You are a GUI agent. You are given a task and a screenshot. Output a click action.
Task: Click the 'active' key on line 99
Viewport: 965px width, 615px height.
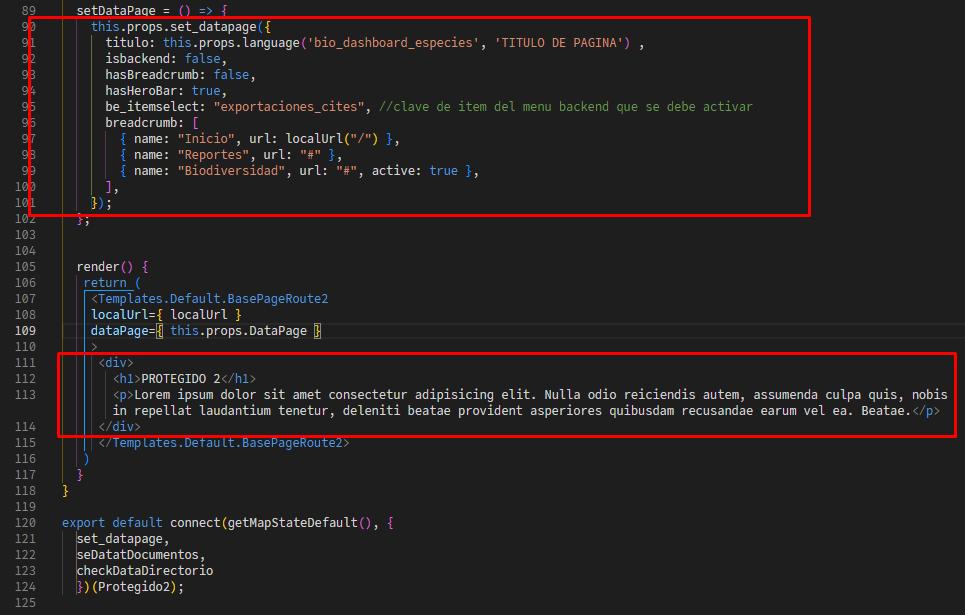click(x=393, y=171)
